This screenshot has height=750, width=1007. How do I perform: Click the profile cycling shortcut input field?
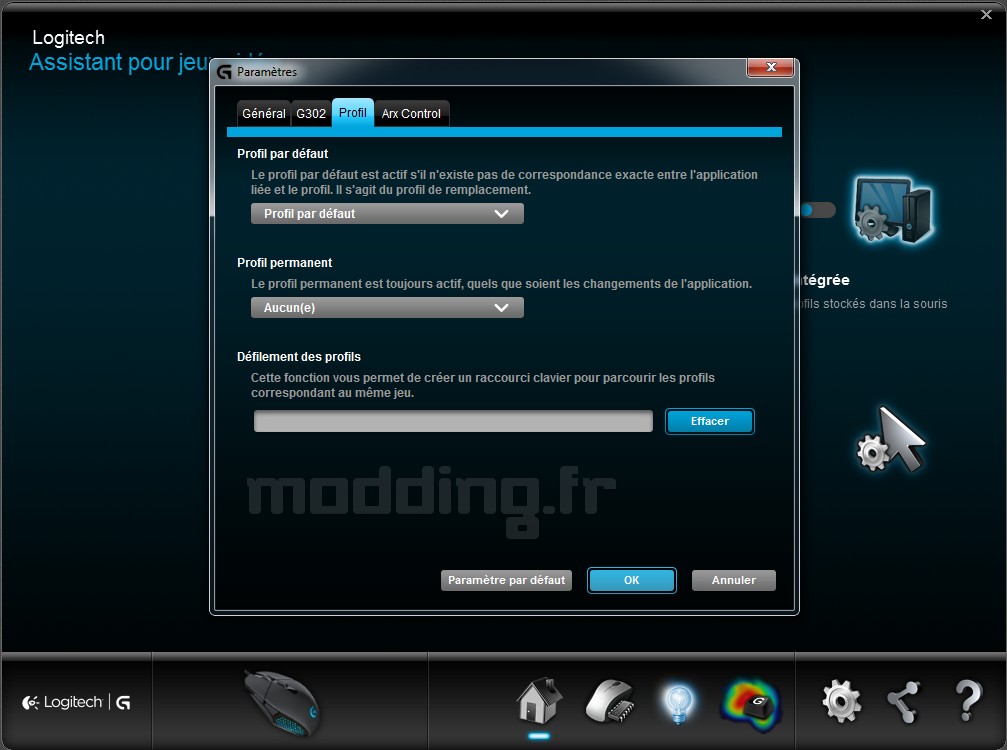(453, 421)
